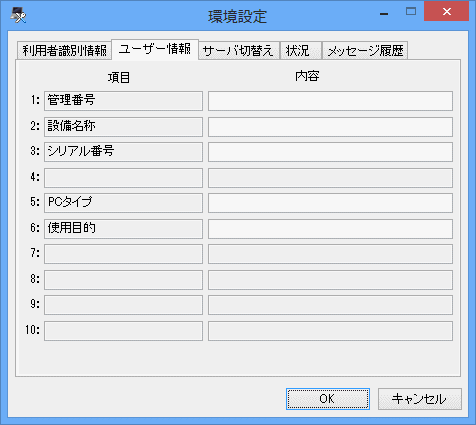Click the 管理番号 item field in row 1
Screen dimensions: 476x425
(123, 101)
